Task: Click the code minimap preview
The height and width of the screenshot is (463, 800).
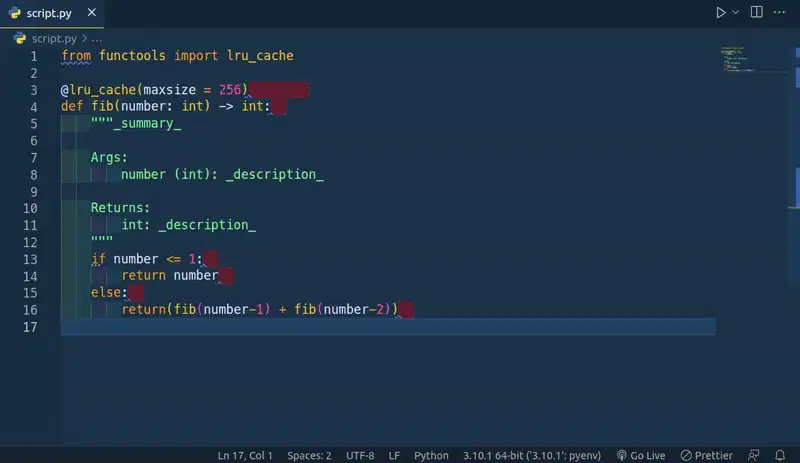Action: pyautogui.click(x=737, y=59)
